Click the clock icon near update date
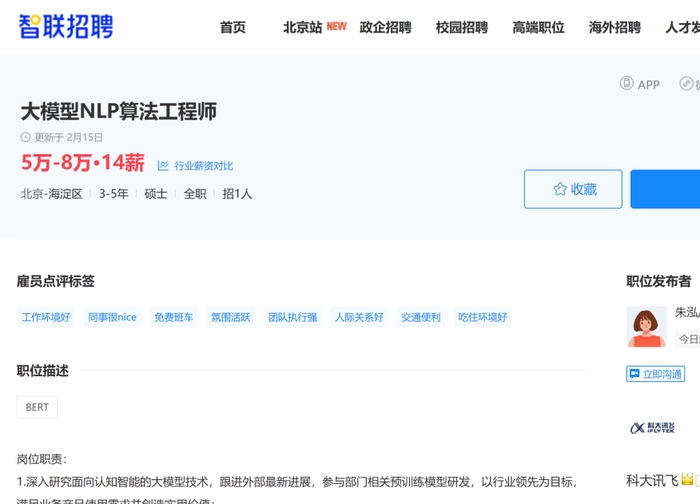 click(26, 138)
